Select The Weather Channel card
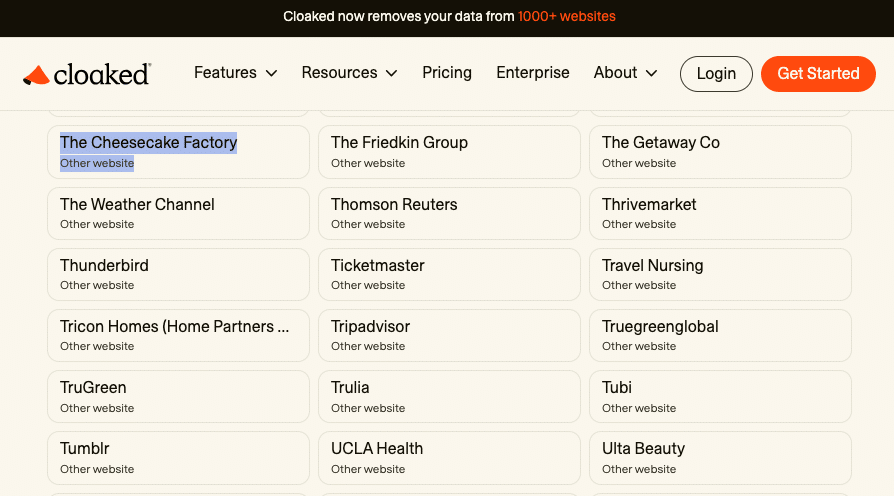The width and height of the screenshot is (894, 496). 178,214
